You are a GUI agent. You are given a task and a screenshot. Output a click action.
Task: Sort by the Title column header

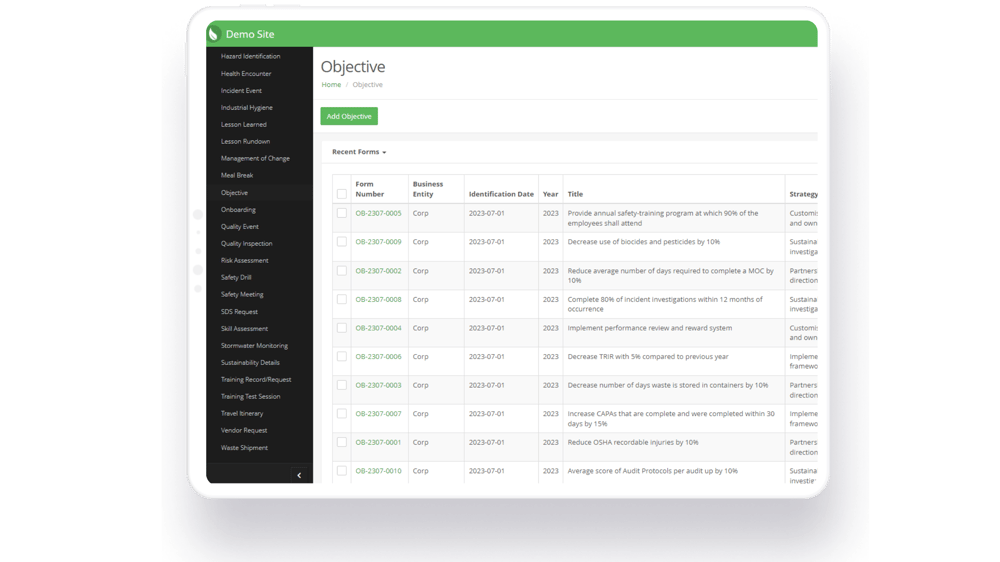pos(575,194)
